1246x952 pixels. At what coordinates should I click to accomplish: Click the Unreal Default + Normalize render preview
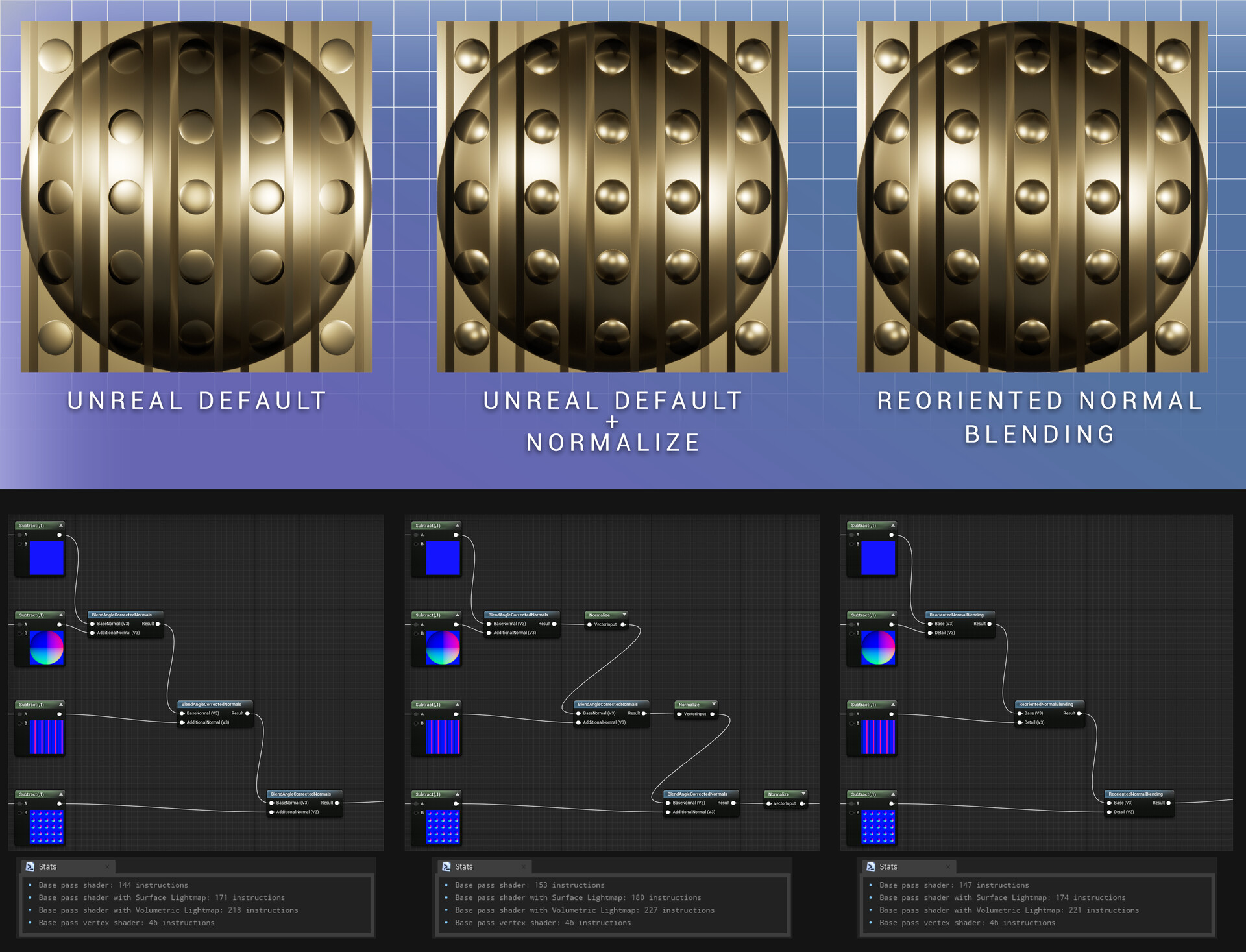coord(612,197)
